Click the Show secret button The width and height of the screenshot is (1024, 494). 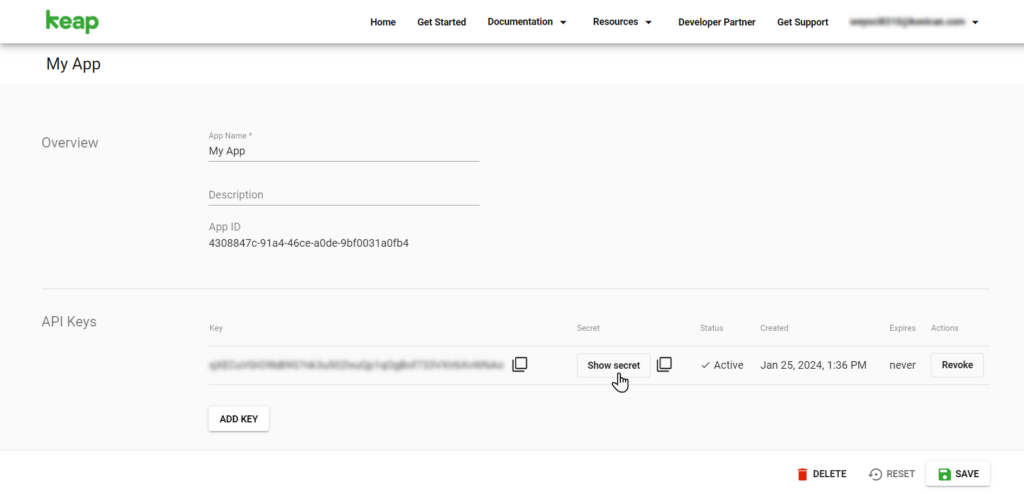(x=614, y=365)
